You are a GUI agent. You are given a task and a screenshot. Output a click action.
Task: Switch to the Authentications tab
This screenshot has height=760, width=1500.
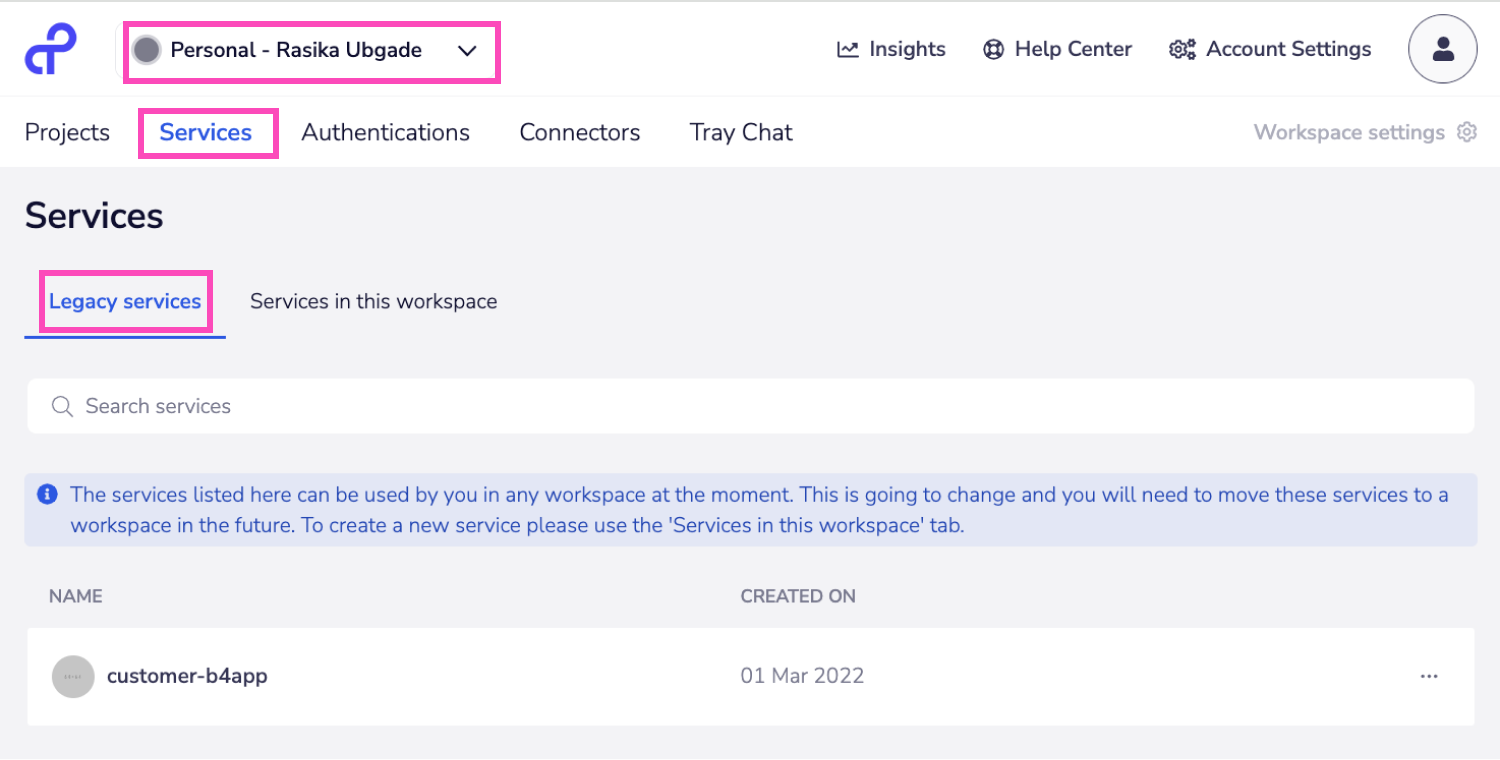point(385,132)
